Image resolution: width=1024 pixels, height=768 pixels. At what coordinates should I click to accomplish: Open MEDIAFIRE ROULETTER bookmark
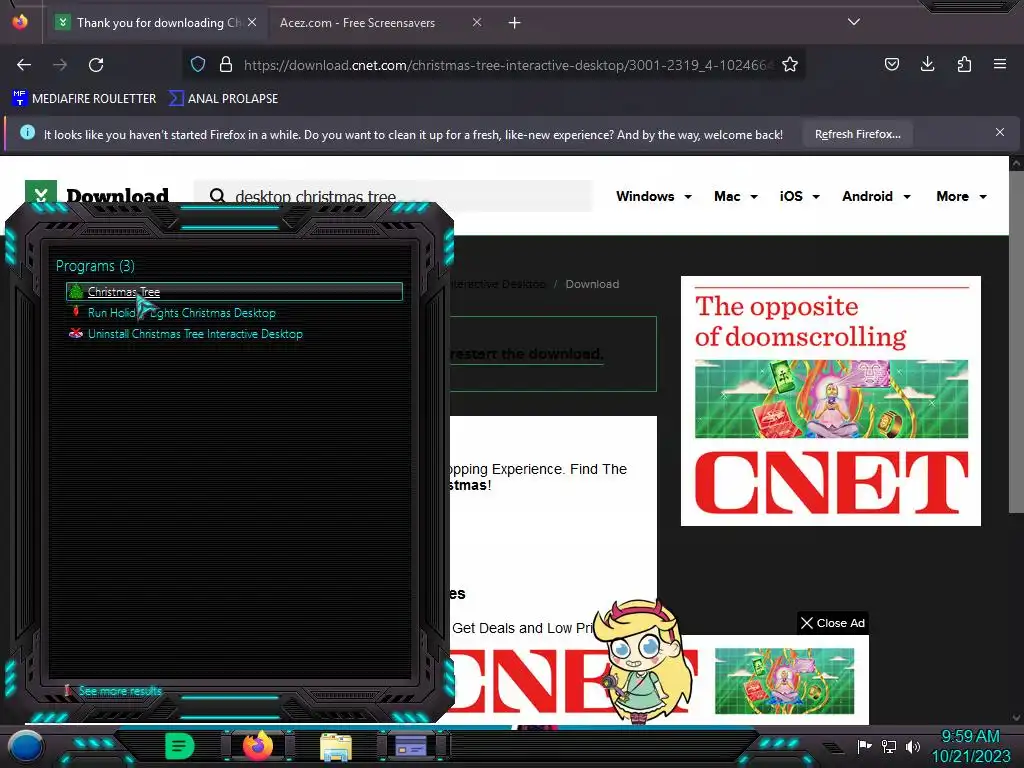click(x=84, y=99)
